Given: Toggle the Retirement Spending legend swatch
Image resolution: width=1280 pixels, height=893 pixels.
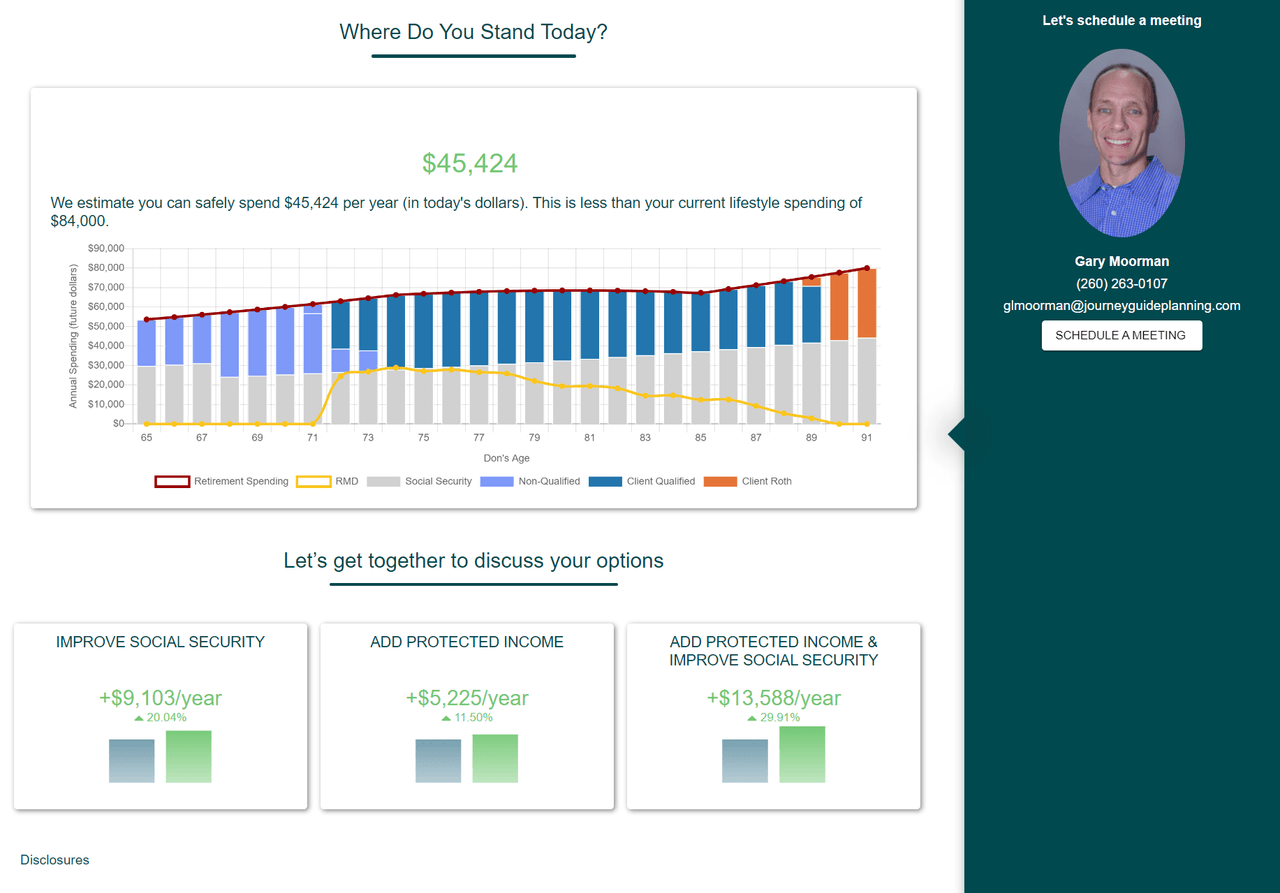Looking at the screenshot, I should click(x=172, y=481).
